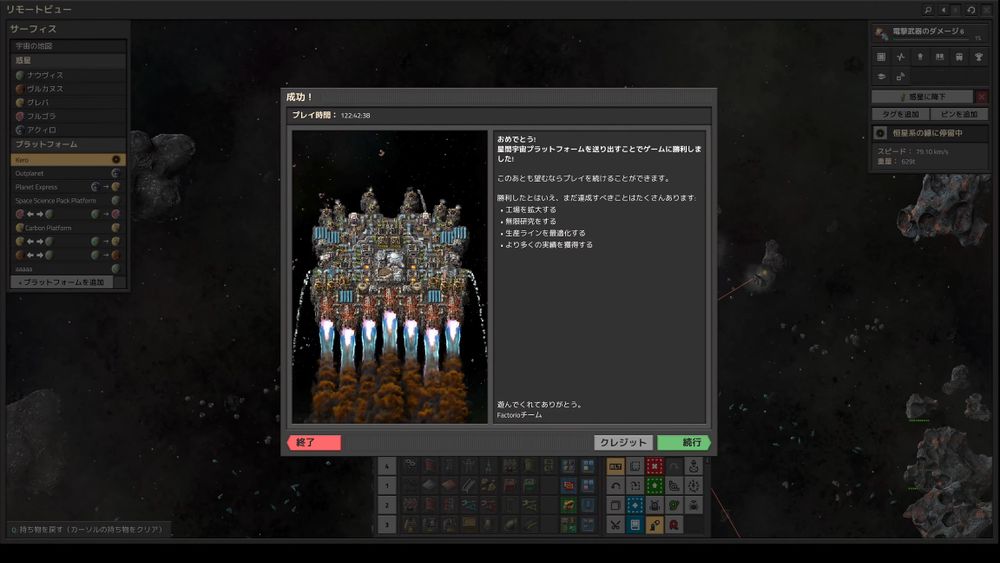Click the green foliage shortcut icon

[x=674, y=506]
